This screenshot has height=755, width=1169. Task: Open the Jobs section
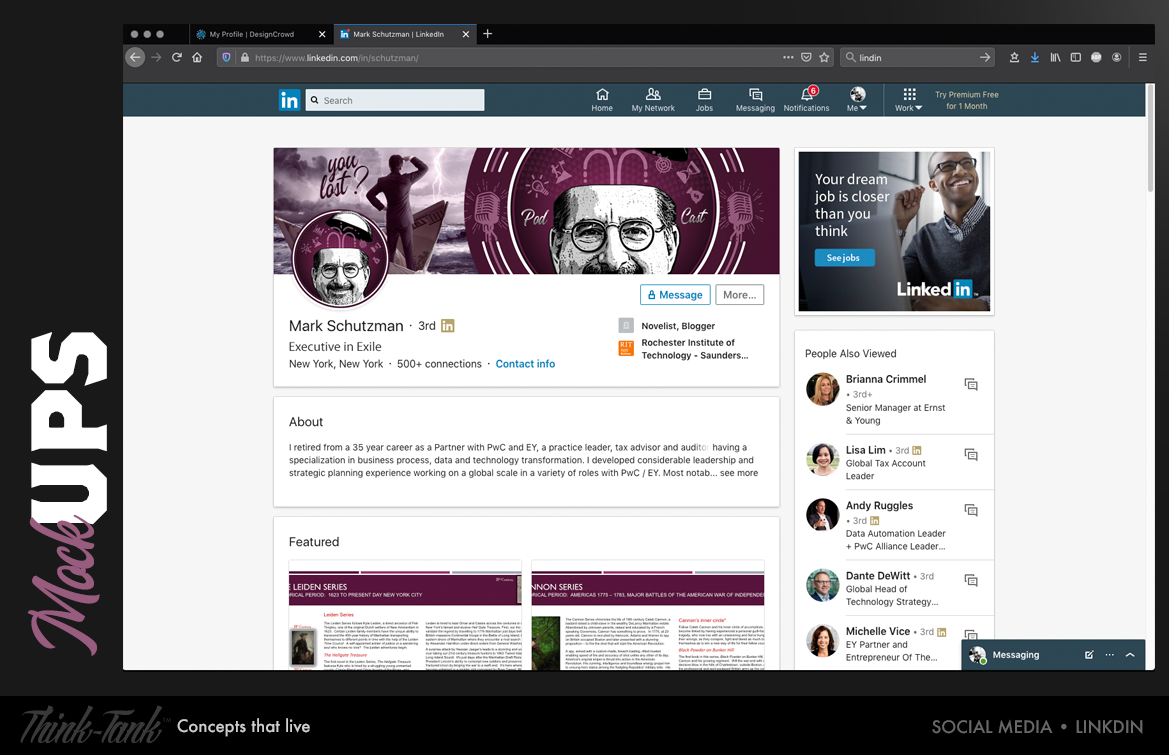705,100
